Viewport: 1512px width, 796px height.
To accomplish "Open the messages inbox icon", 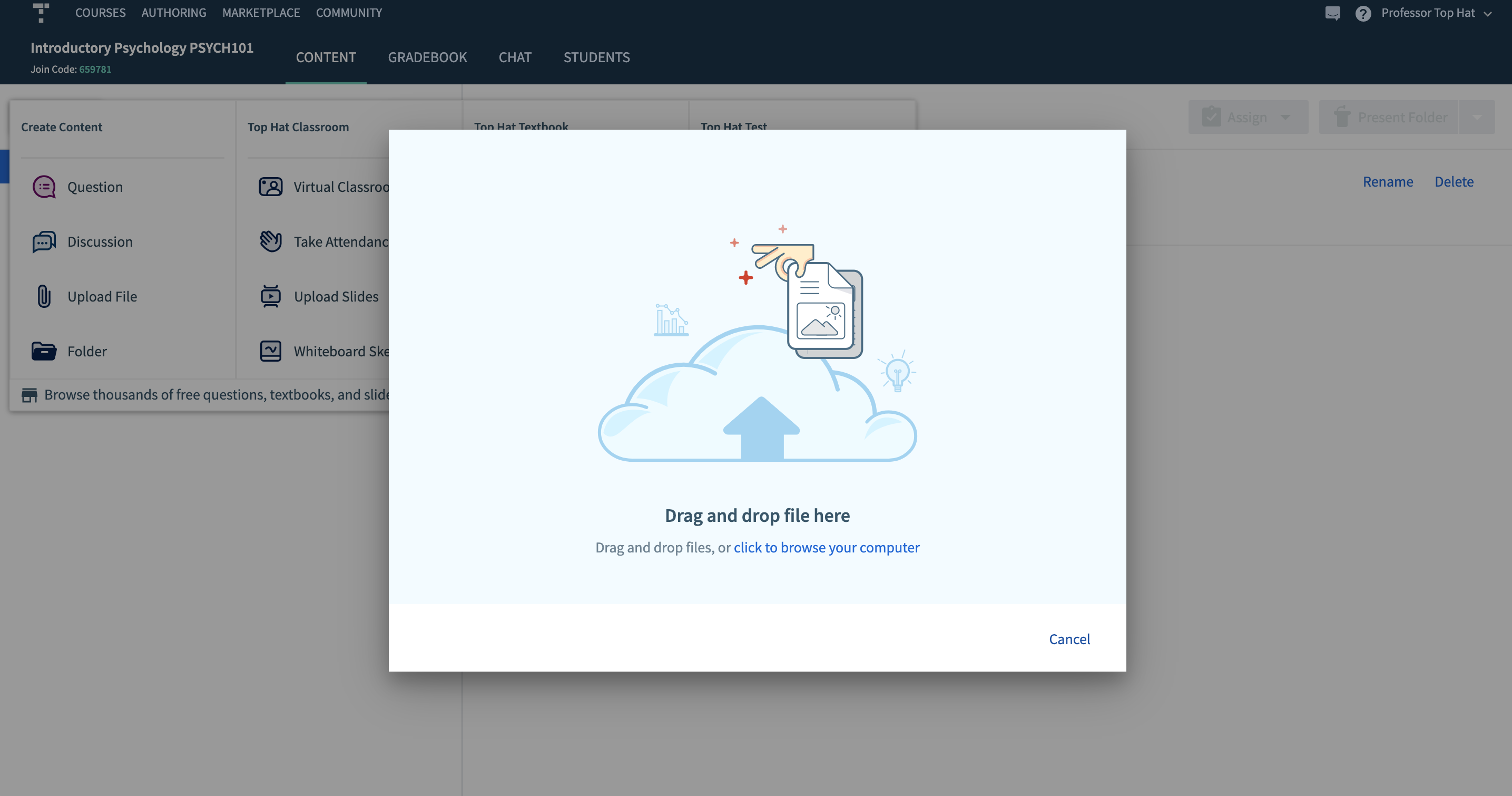I will (1332, 13).
